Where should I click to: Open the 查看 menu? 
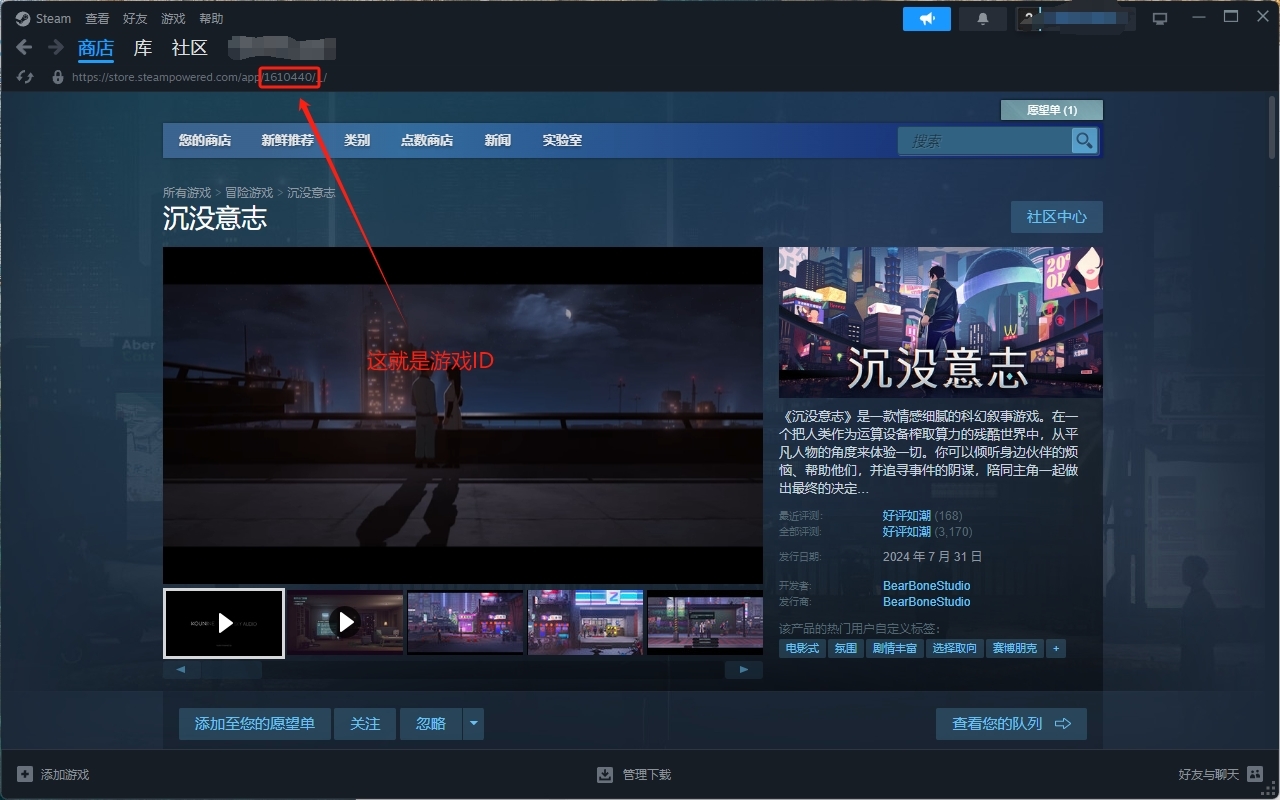coord(97,18)
